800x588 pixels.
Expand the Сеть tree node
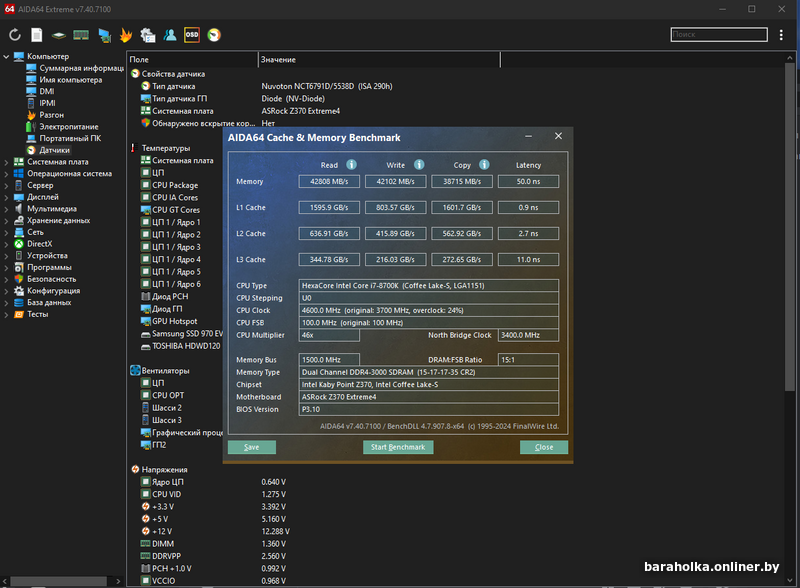click(6, 232)
